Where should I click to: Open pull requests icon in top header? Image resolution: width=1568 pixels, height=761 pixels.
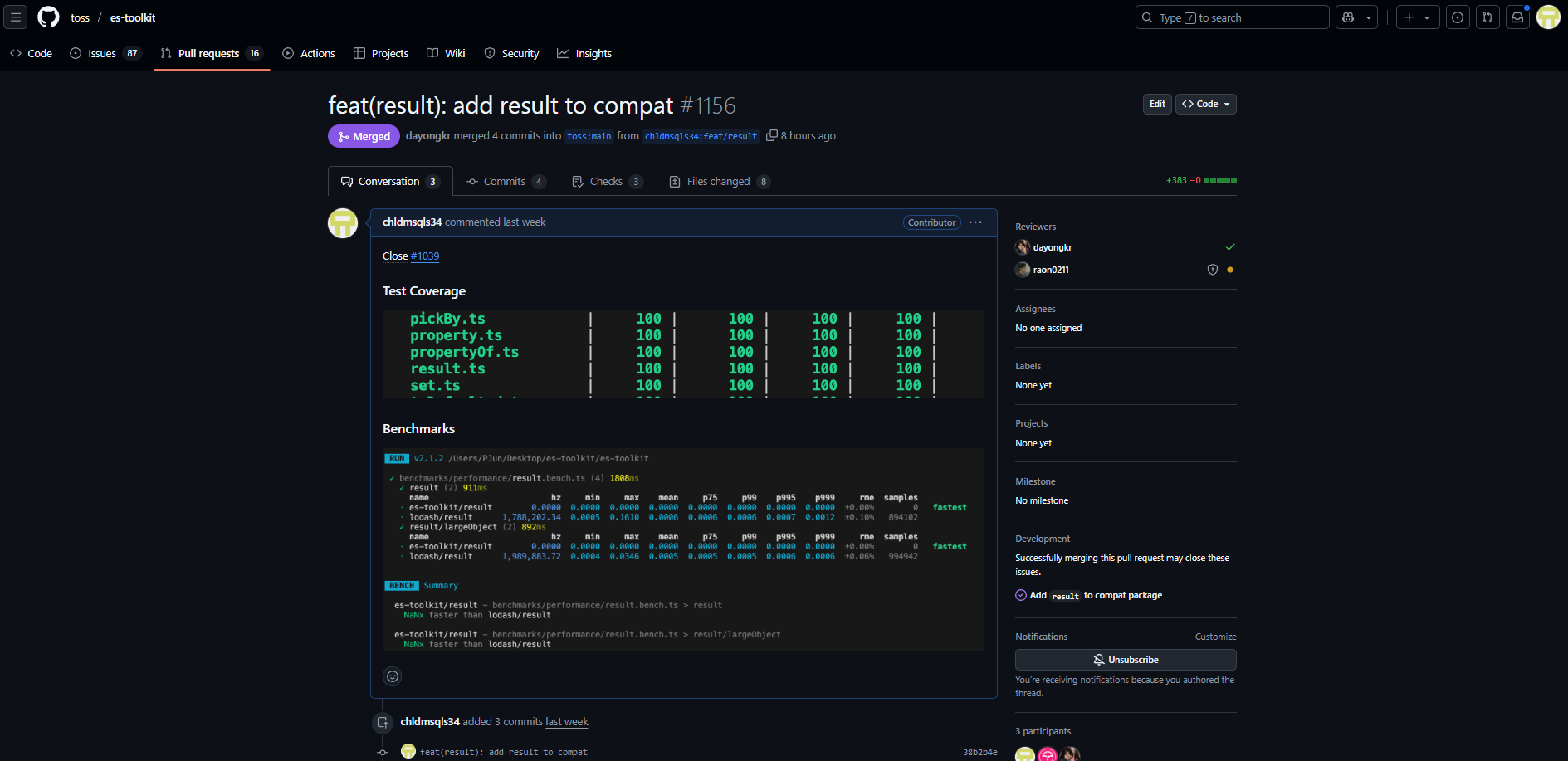(x=1487, y=17)
